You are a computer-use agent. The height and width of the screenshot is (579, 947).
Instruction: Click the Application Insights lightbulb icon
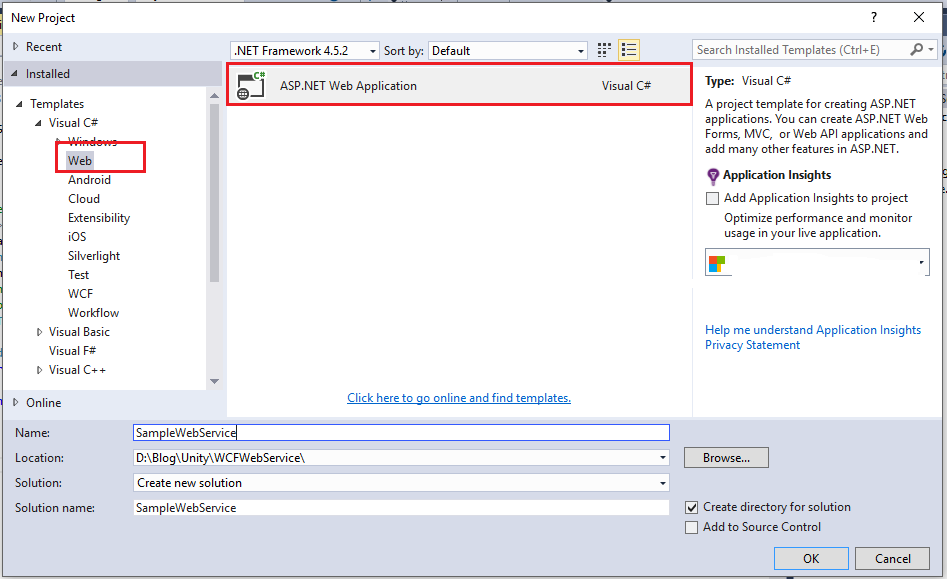pos(713,176)
